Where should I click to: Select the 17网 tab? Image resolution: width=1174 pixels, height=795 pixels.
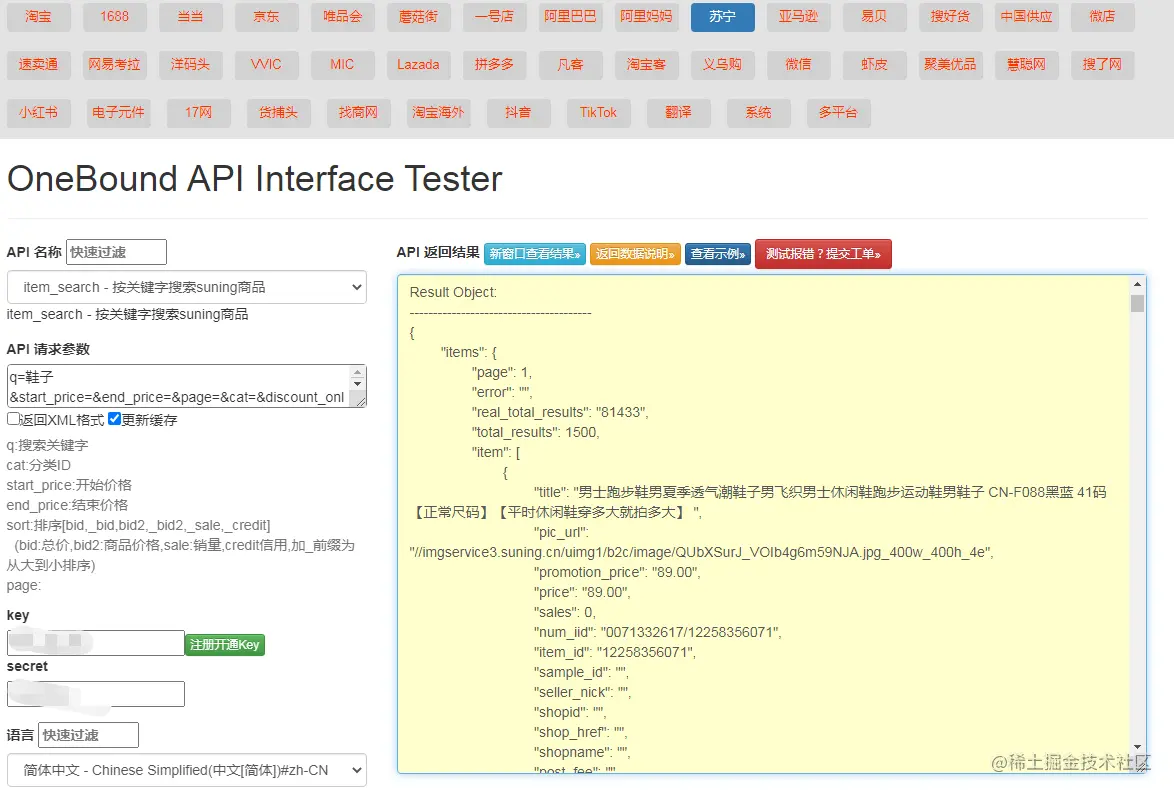[x=198, y=112]
